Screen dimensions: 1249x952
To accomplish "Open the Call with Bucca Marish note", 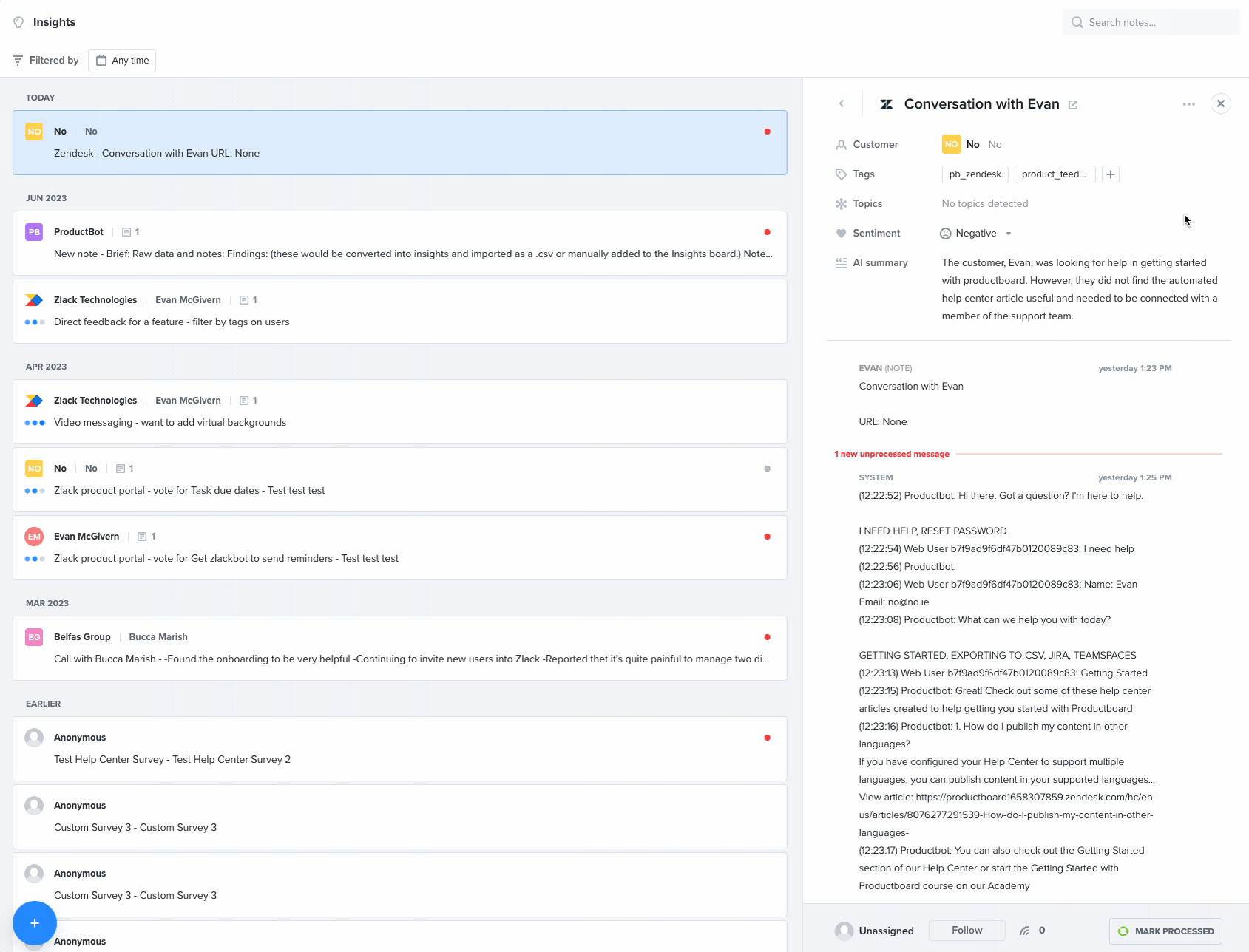I will point(400,648).
